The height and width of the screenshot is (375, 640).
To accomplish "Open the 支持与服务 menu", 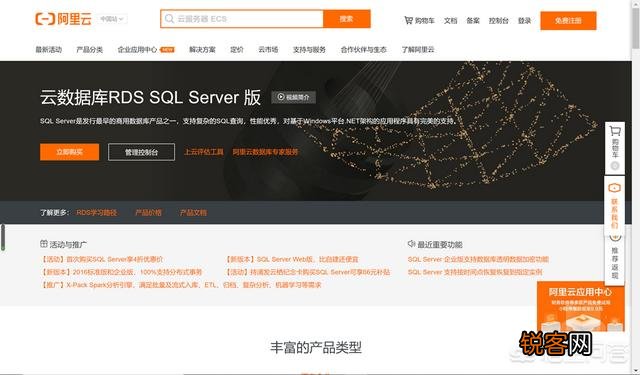I will (x=309, y=50).
